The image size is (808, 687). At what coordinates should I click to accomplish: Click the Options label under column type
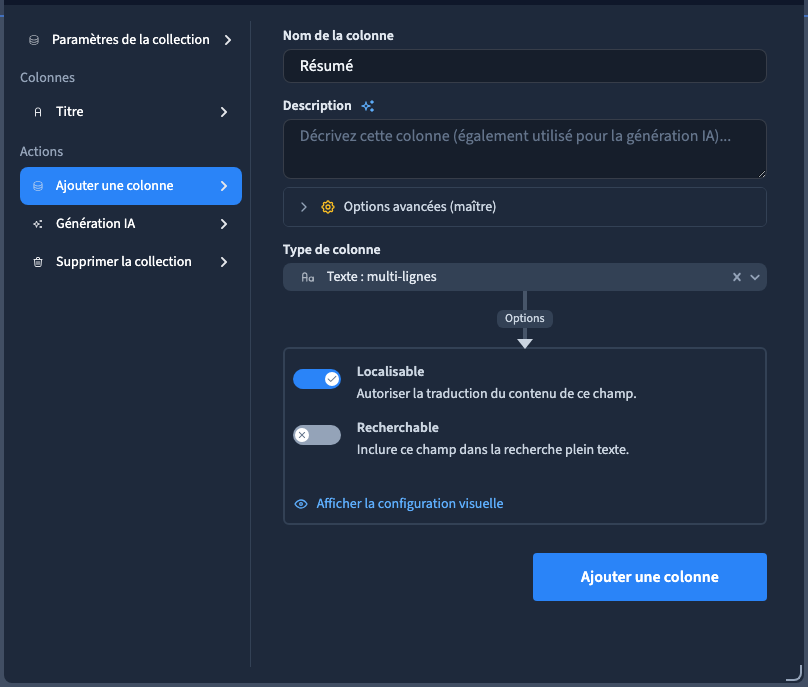525,319
